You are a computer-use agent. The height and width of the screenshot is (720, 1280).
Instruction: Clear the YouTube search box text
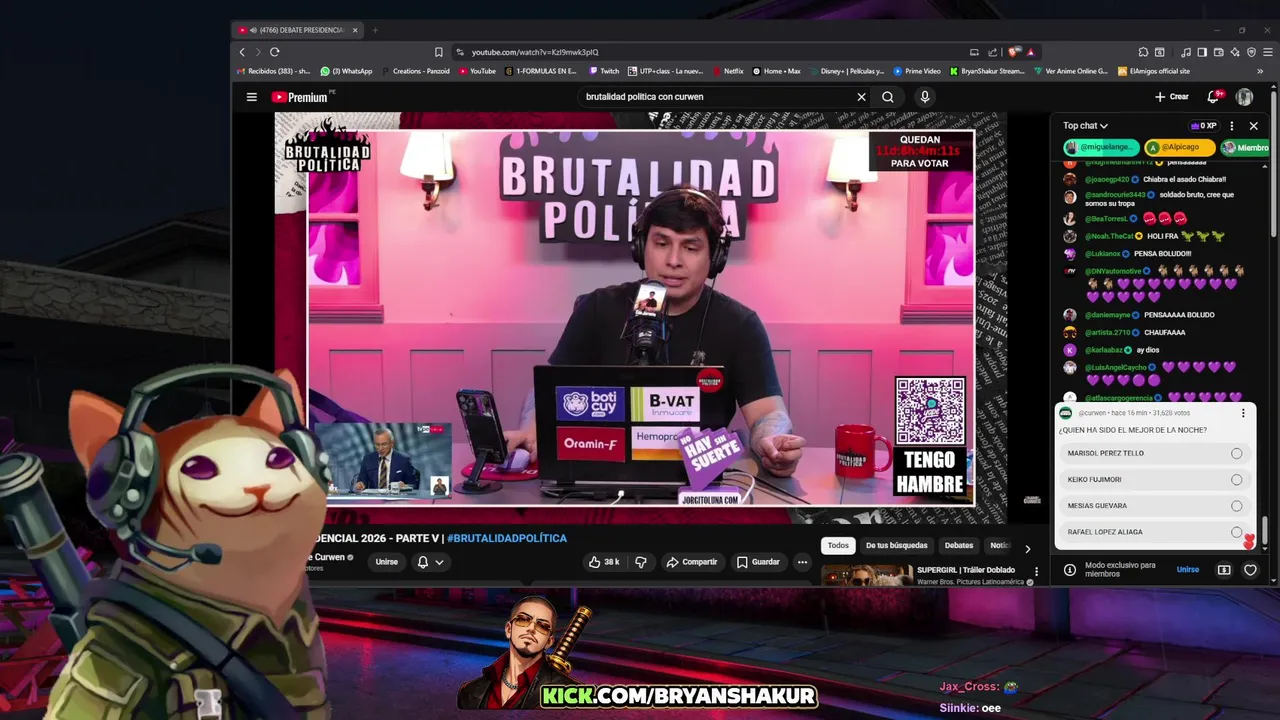(x=861, y=97)
